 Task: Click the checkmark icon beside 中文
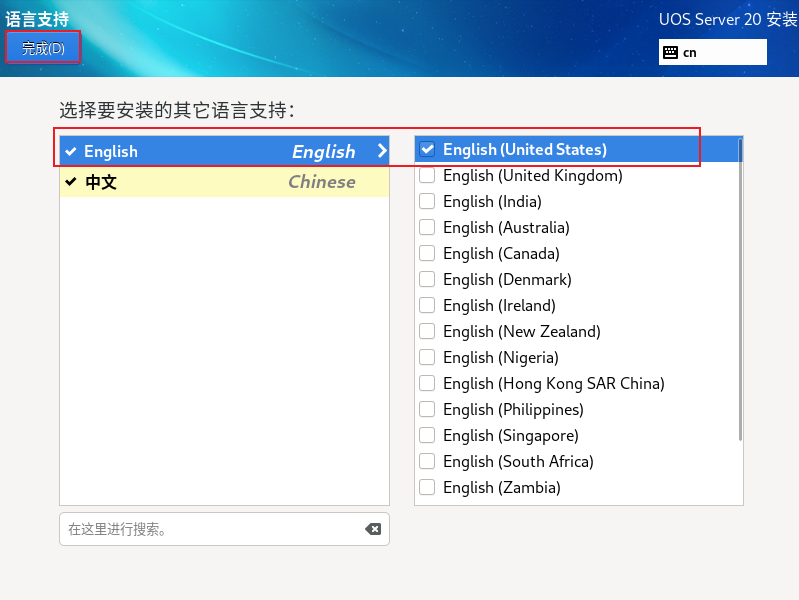[70, 182]
